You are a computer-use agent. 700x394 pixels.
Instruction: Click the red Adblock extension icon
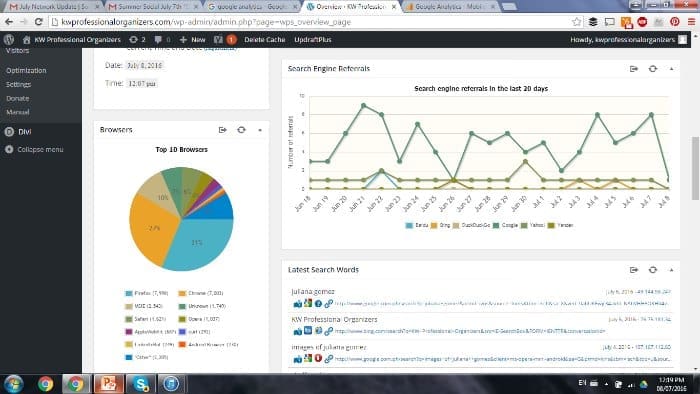coord(642,21)
